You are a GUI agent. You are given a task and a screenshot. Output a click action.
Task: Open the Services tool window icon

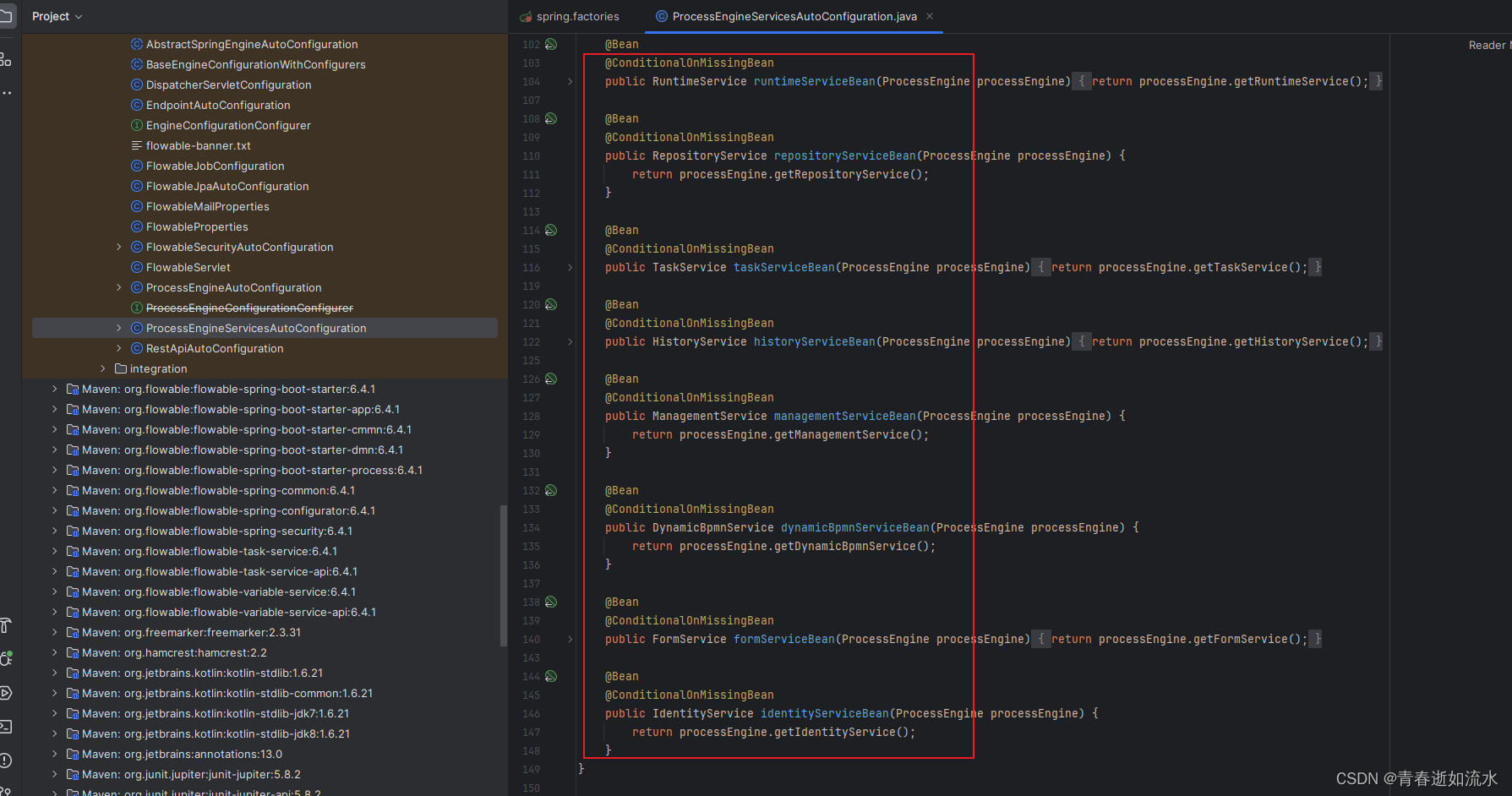click(6, 693)
